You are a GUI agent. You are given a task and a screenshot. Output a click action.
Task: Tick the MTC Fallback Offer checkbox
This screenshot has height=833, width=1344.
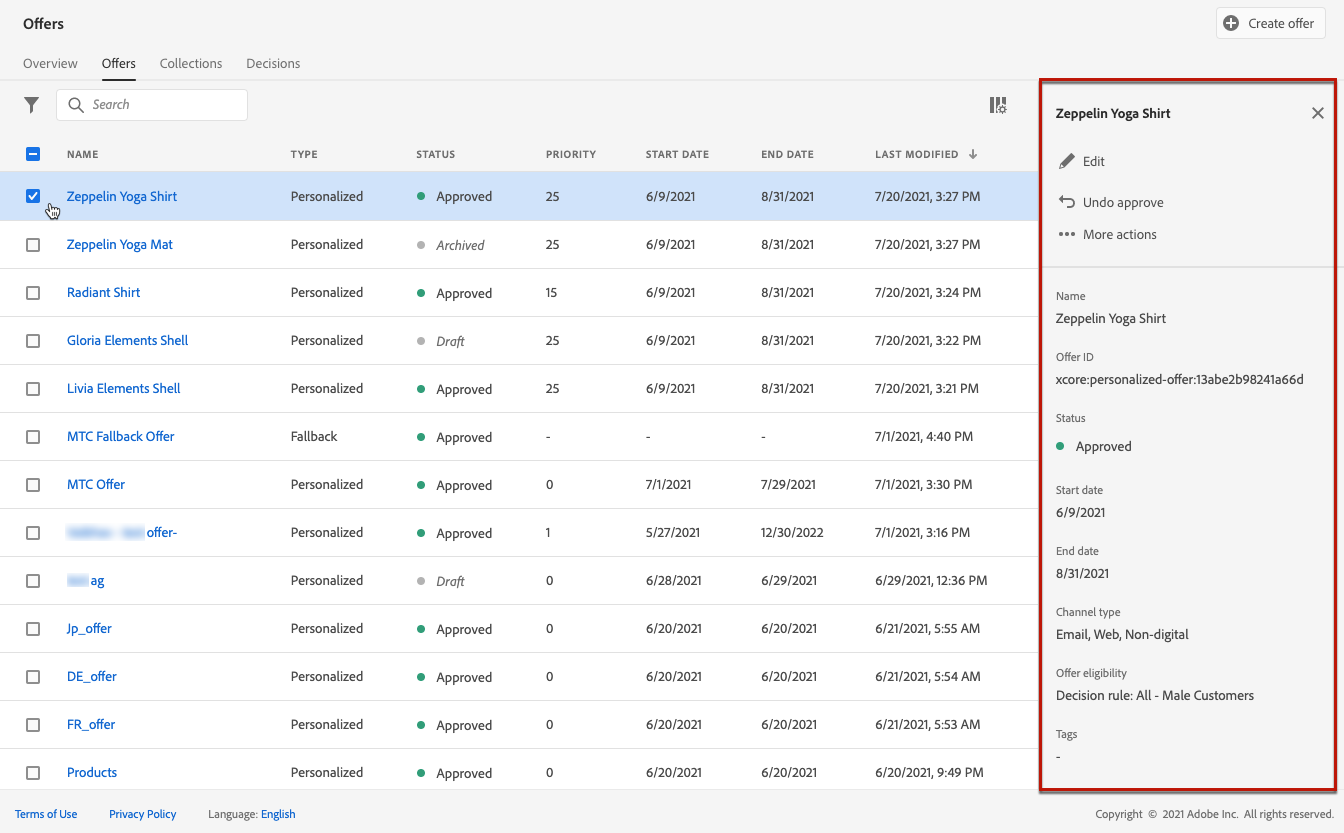(33, 437)
